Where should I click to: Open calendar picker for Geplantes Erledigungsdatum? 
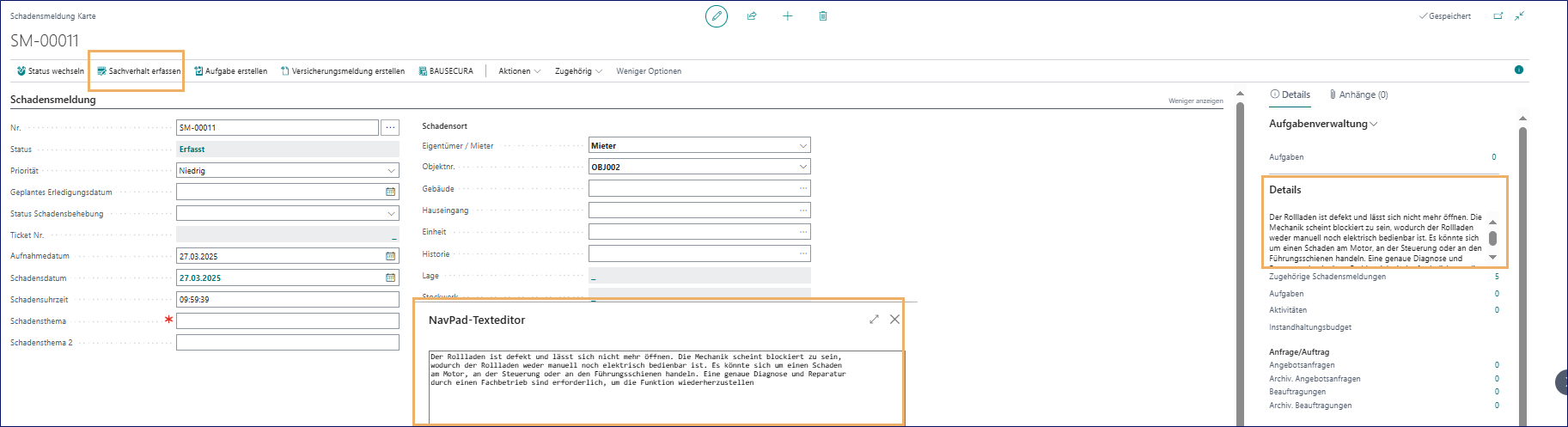391,192
